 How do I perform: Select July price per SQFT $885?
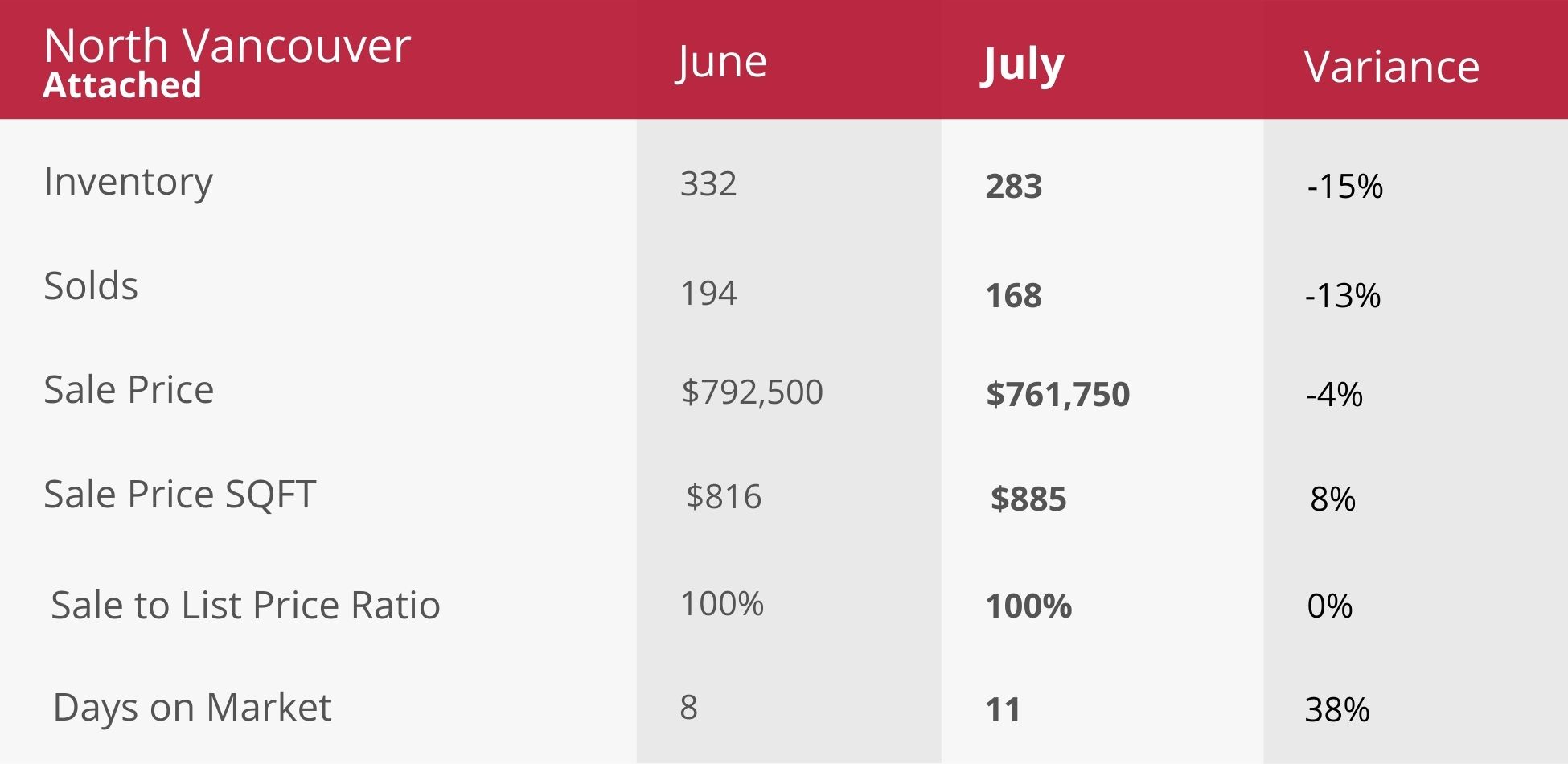(x=1028, y=499)
